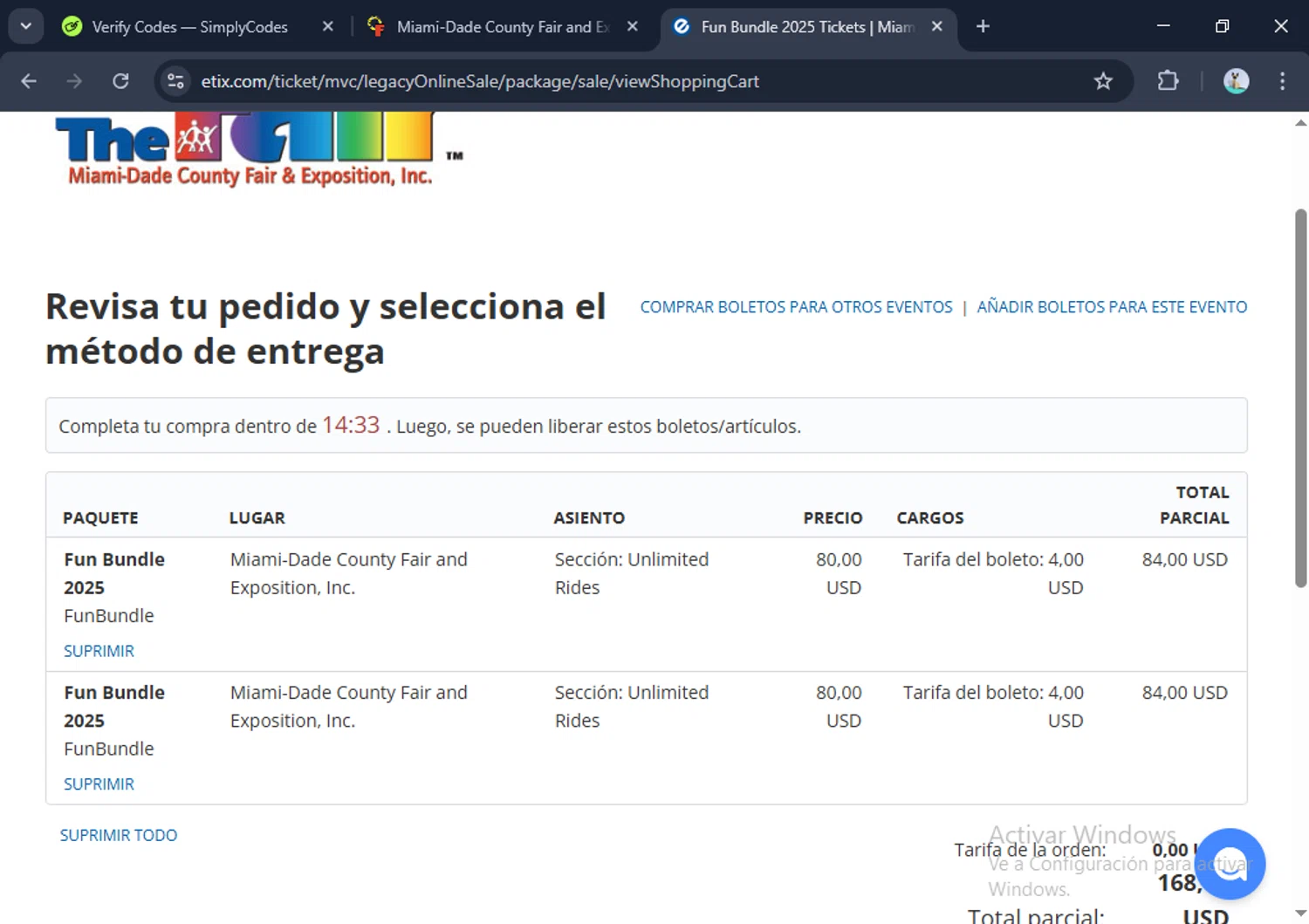Screen dimensions: 1309x924
Task: Click the scrollbar down arrow
Action: click(1301, 914)
